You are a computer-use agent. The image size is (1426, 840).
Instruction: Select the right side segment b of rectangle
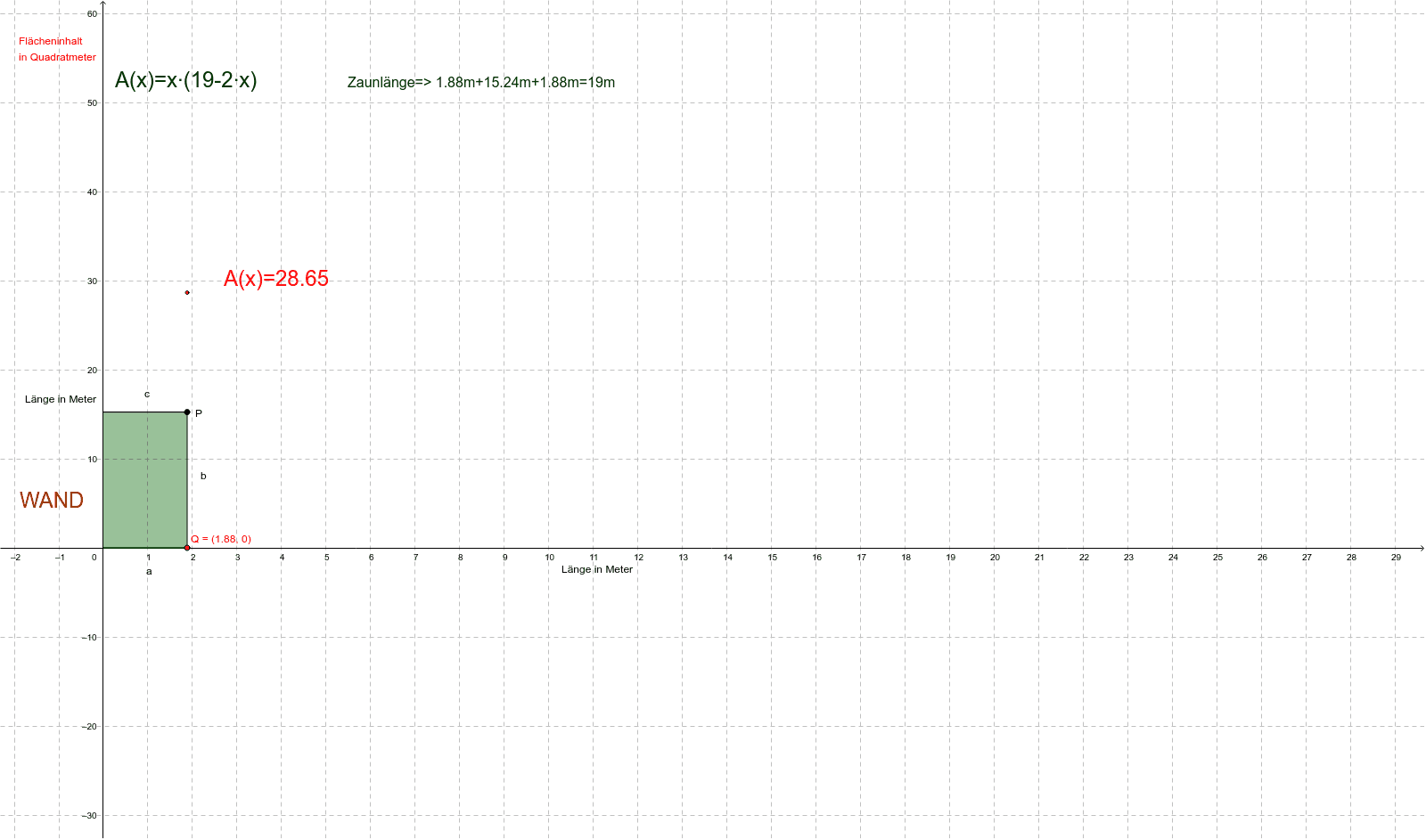(x=187, y=480)
